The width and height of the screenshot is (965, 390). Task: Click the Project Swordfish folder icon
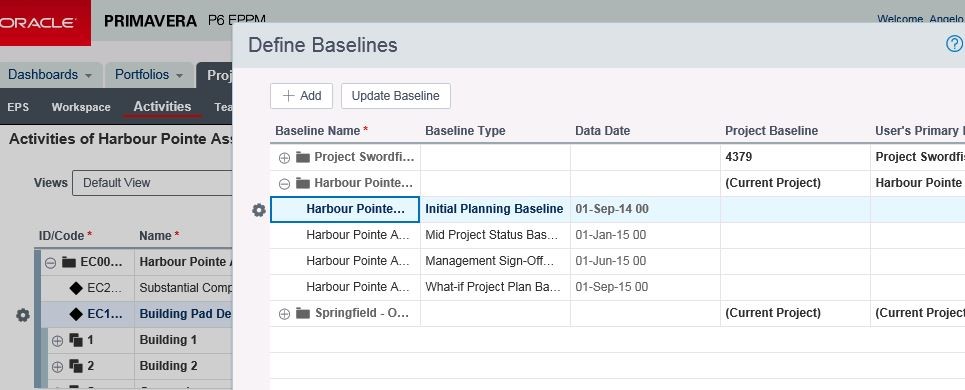click(303, 157)
